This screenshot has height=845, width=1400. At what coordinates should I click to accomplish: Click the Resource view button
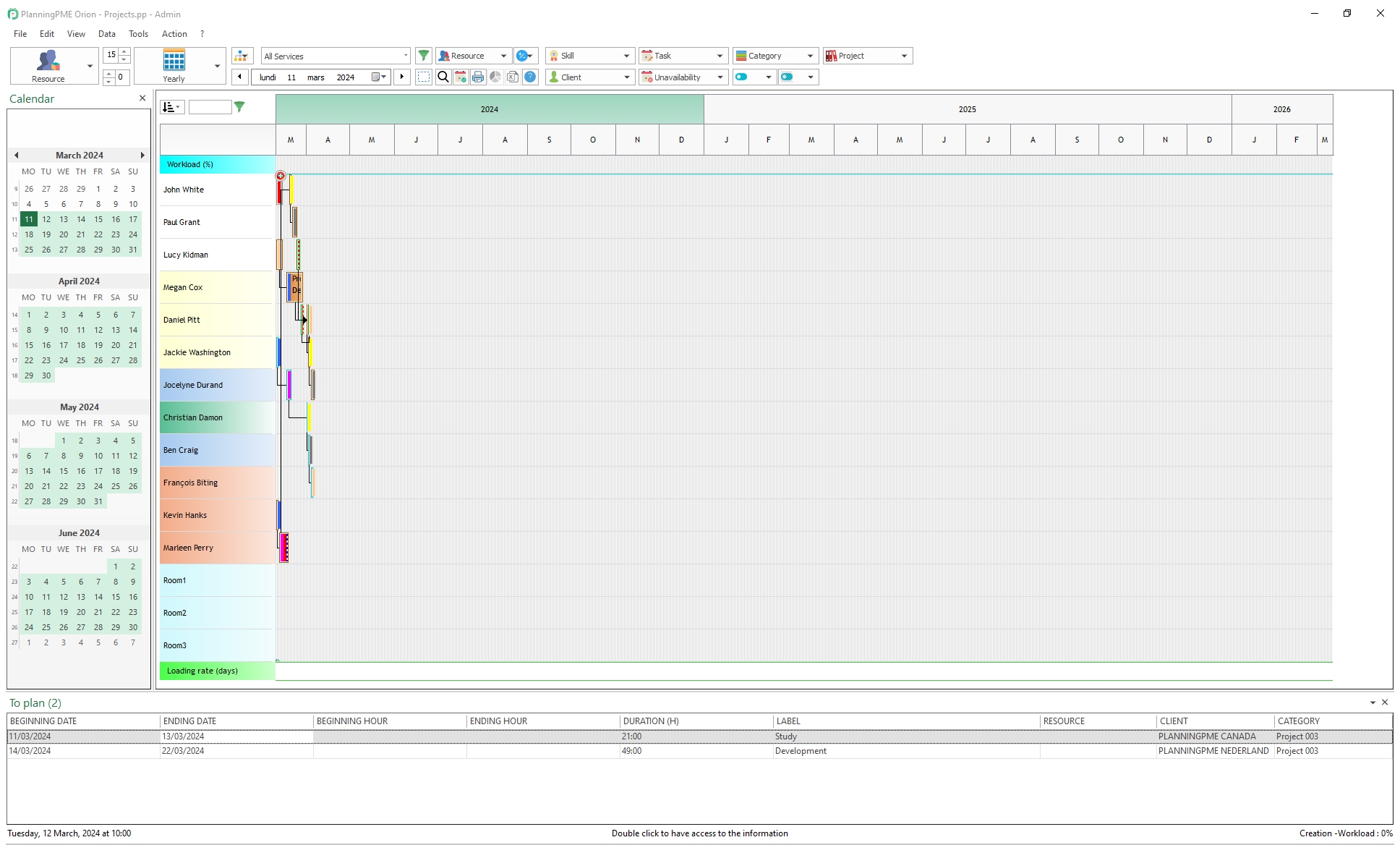point(48,66)
